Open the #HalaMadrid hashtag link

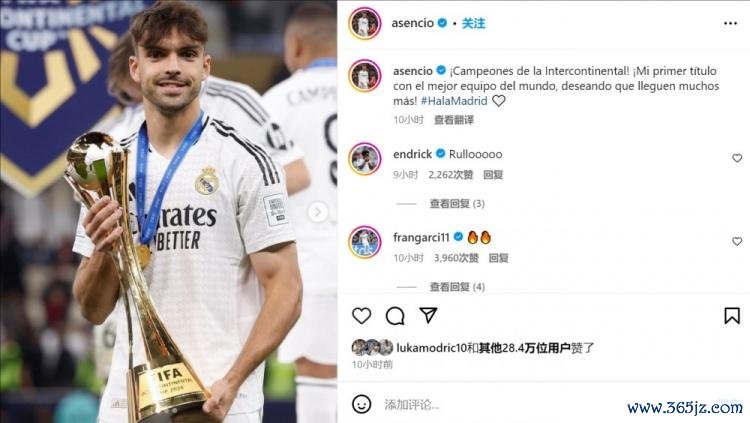pos(454,101)
